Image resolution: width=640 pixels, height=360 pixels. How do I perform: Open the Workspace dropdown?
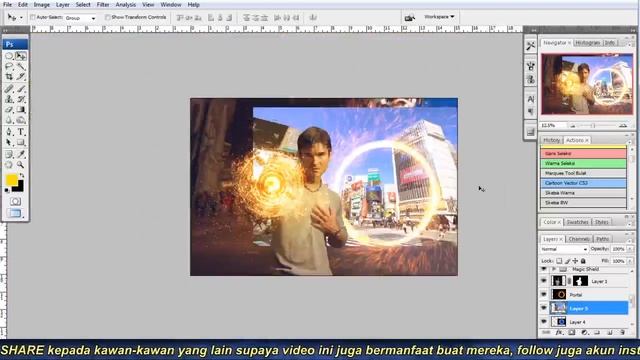439,17
